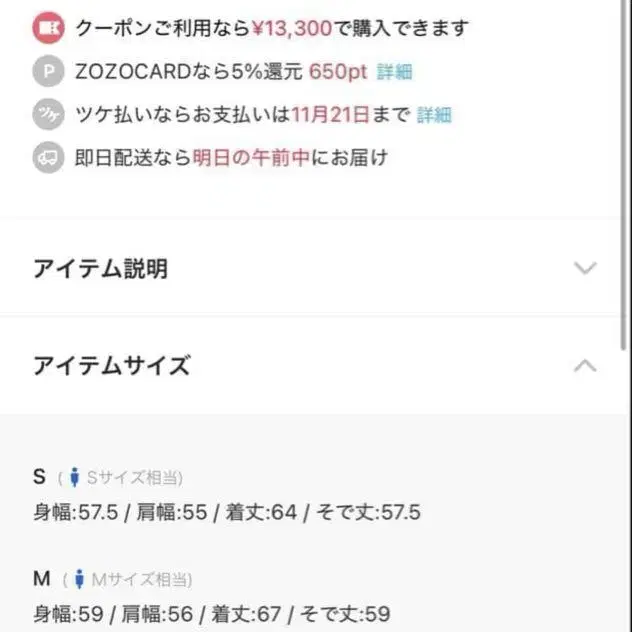Tap the Sサイズ相当 size label
The width and height of the screenshot is (632, 632).
[x=135, y=478]
